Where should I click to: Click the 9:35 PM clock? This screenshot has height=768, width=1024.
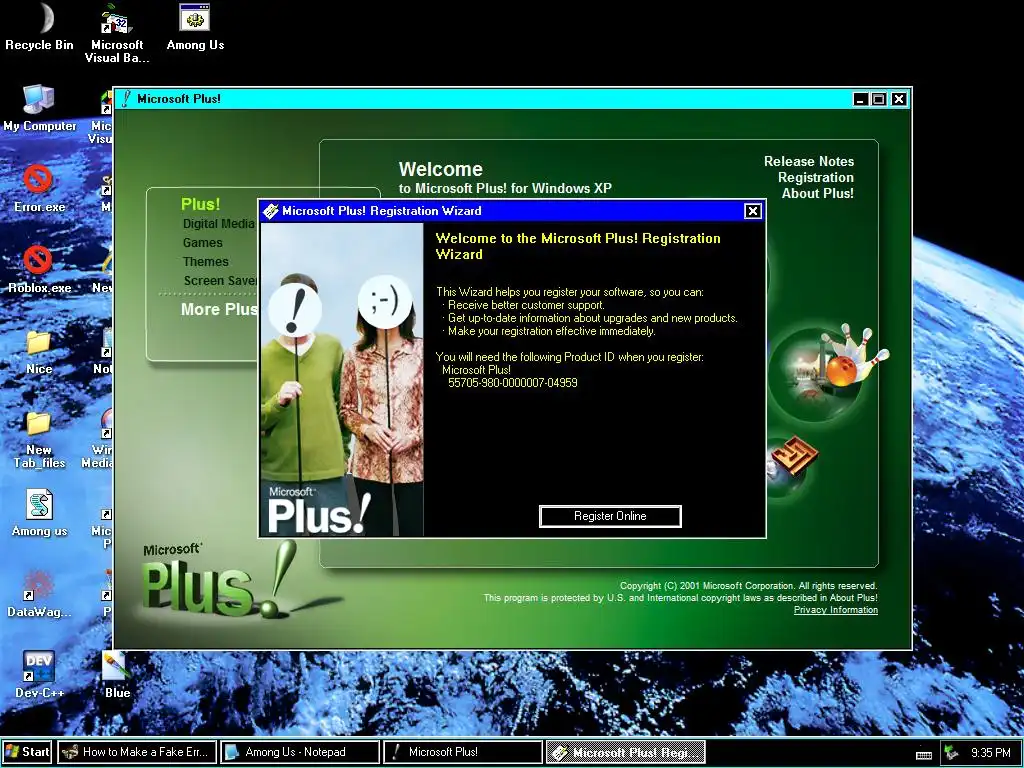tap(991, 753)
